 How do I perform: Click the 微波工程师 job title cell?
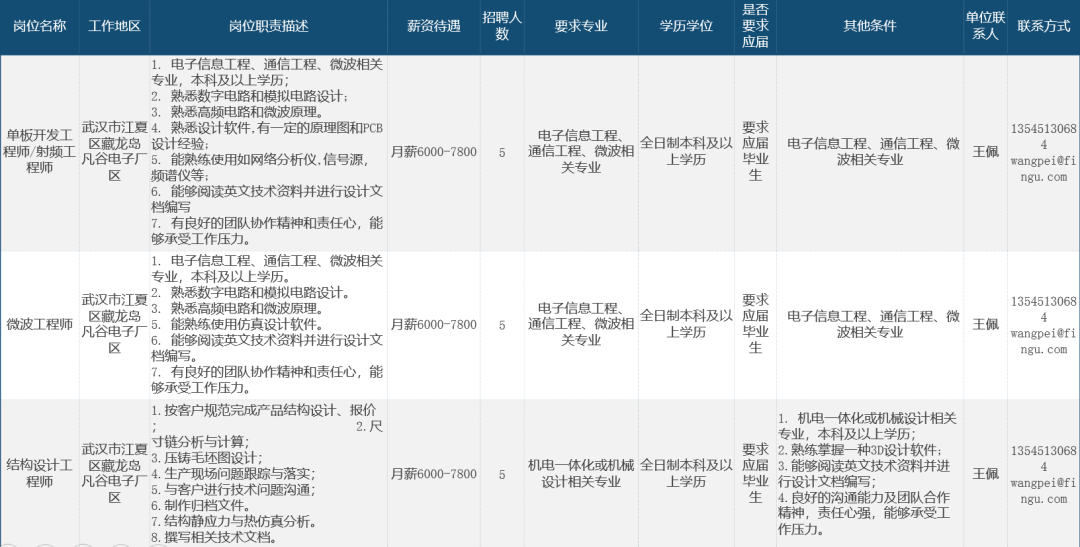[x=40, y=324]
